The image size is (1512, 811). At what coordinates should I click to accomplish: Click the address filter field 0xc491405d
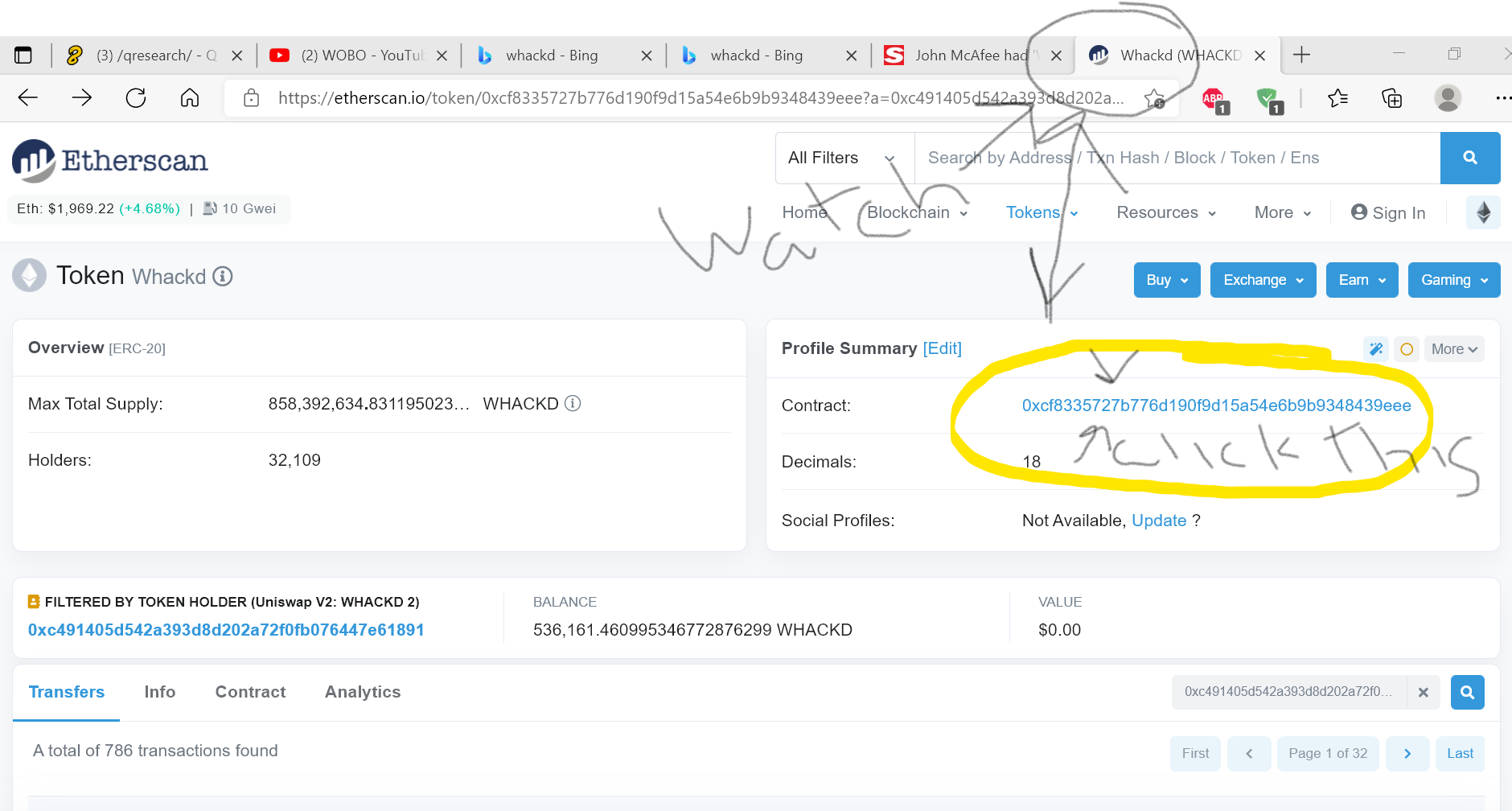pos(1289,692)
